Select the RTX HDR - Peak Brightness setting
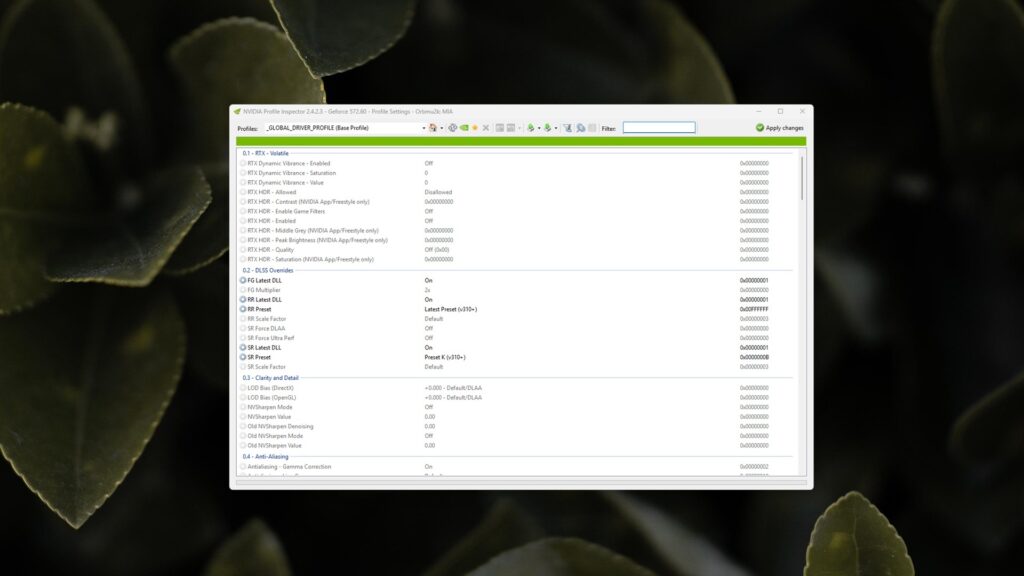 point(317,240)
